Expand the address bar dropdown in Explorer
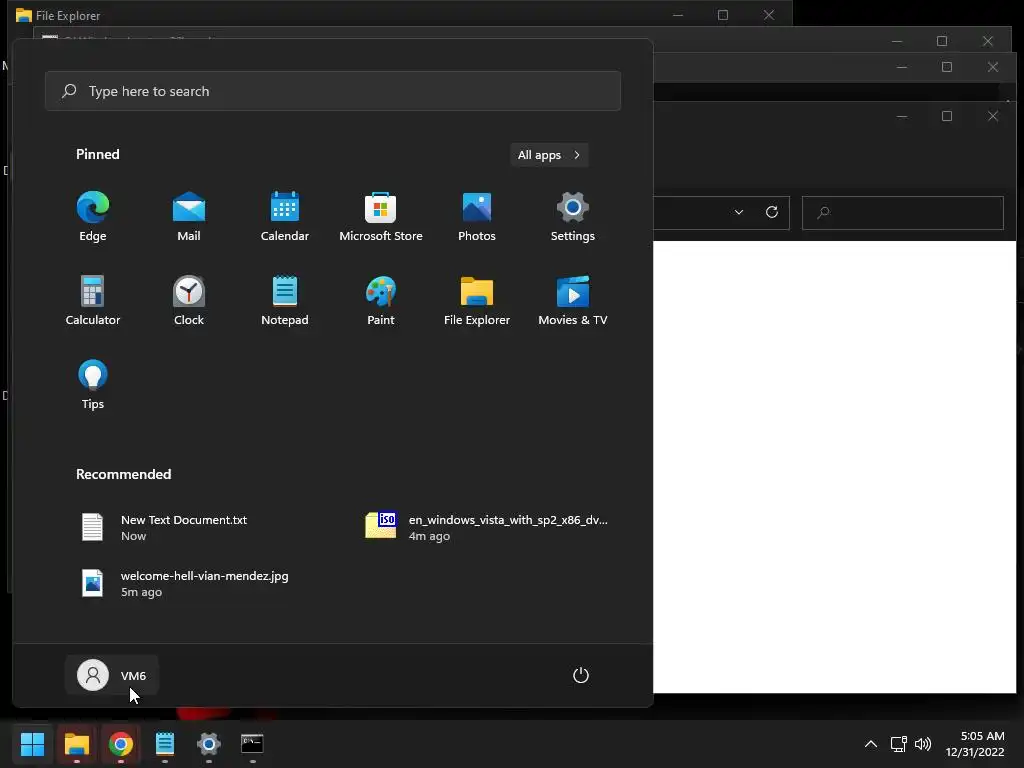The image size is (1024, 768). [x=739, y=212]
